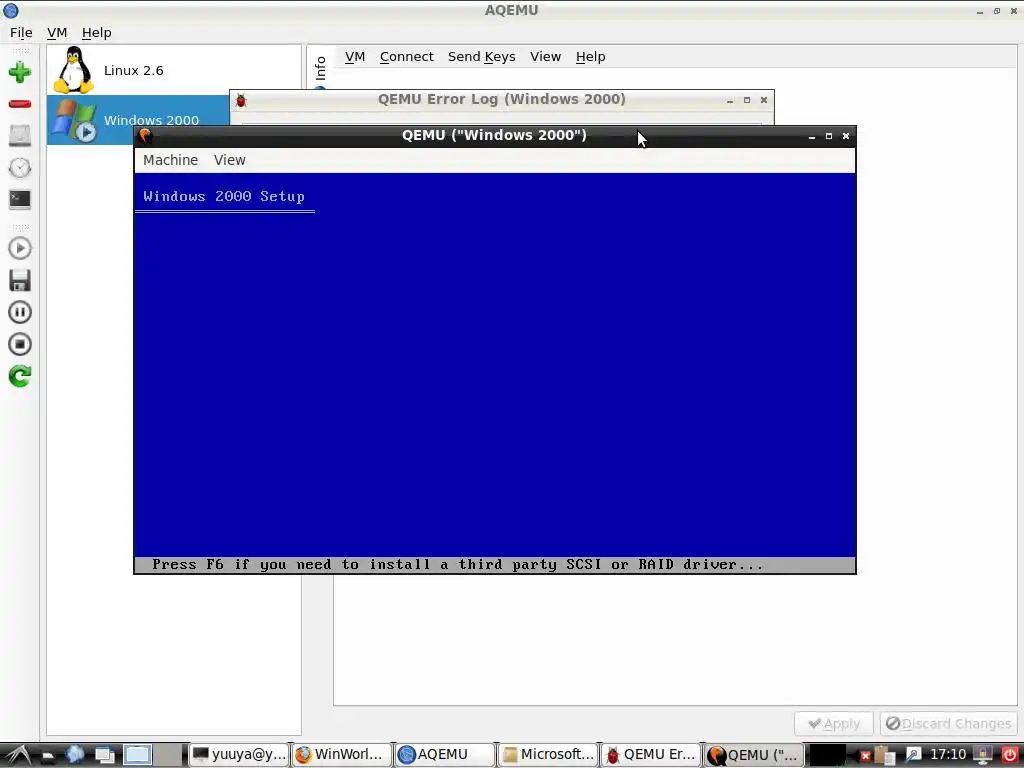Click the Apply button
Screen dimensions: 1024x768
coord(833,724)
